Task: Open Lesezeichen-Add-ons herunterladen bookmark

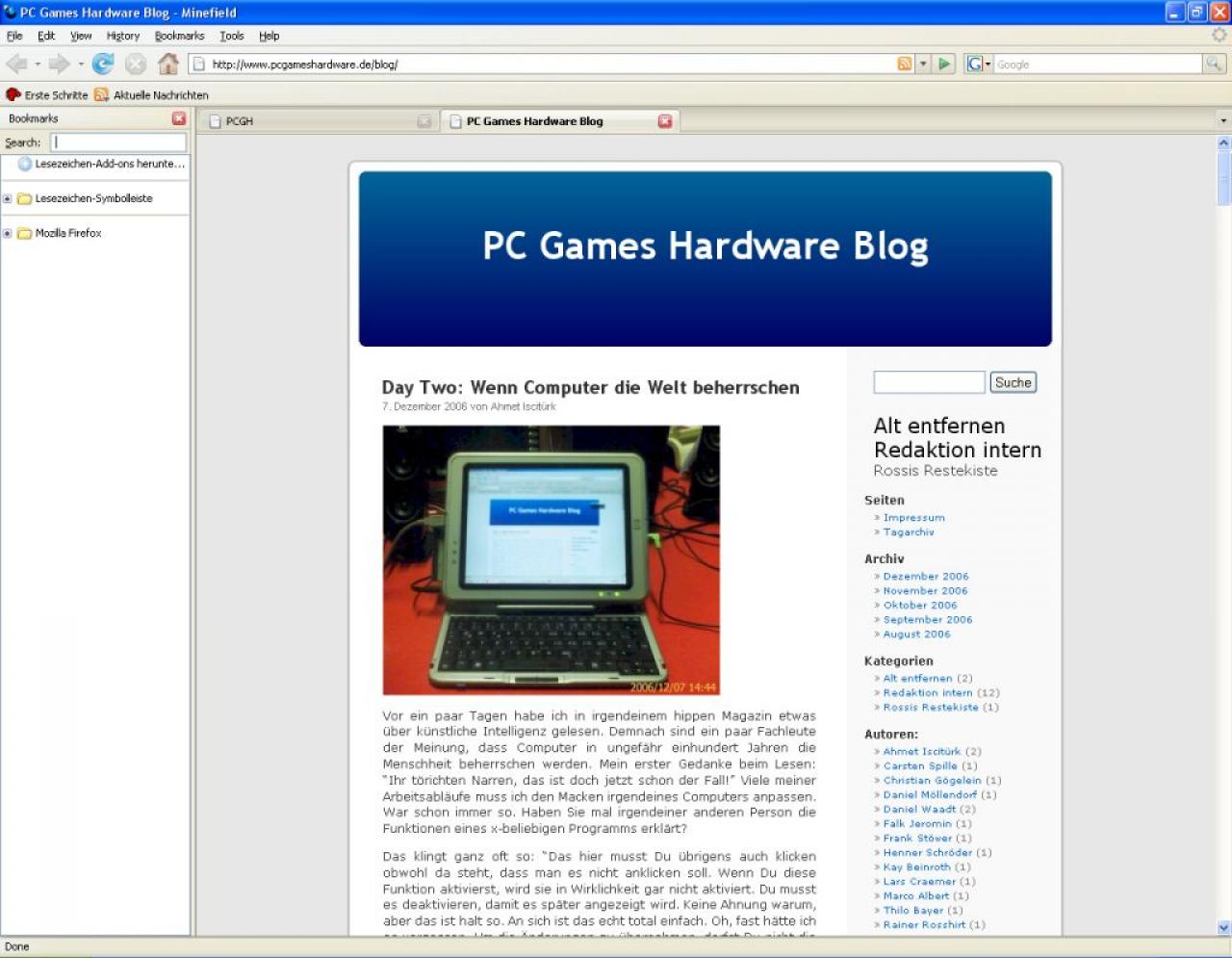Action: point(102,165)
